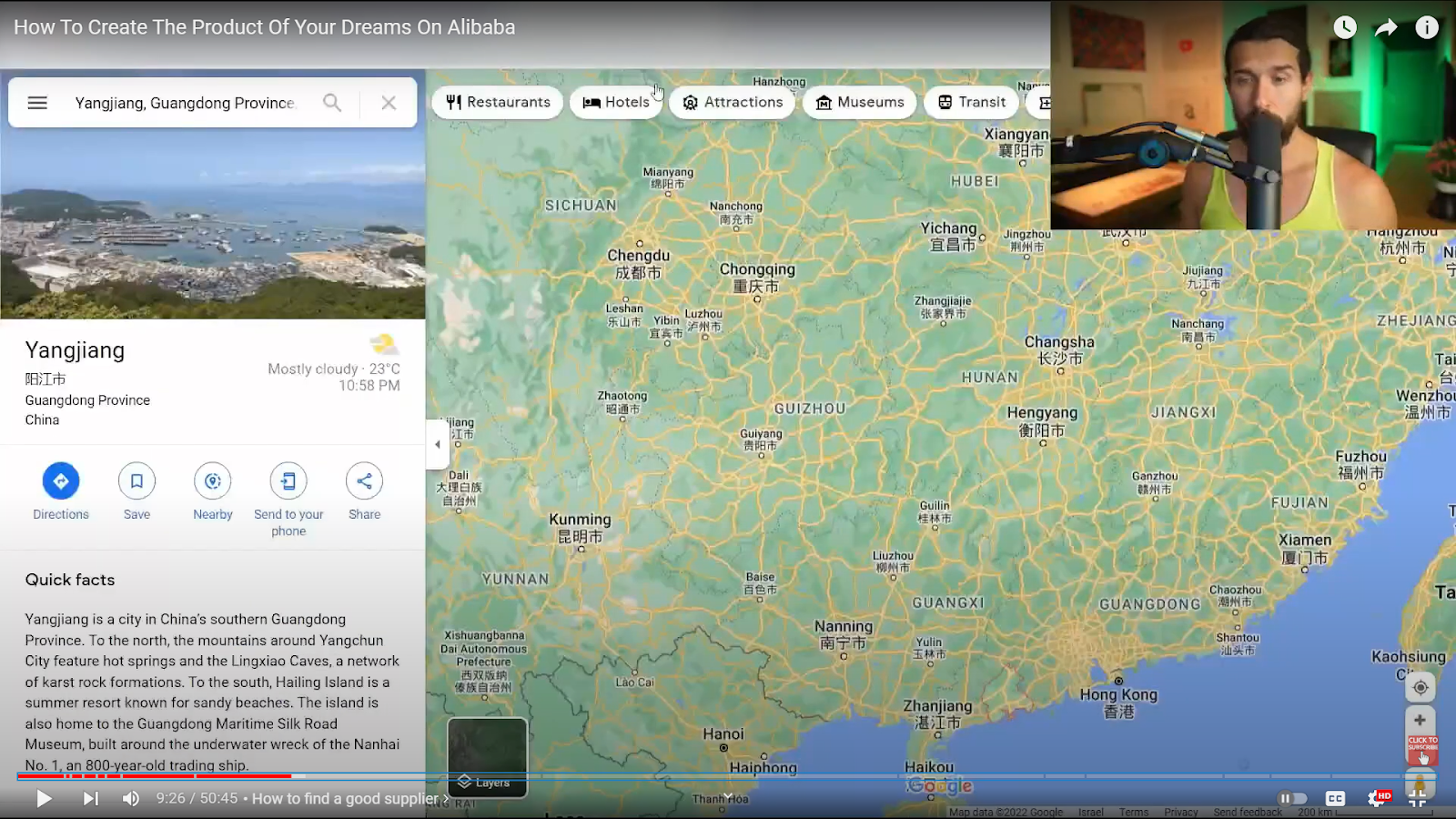This screenshot has width=1456, height=819.
Task: Click Hong Kong on the map
Action: (1118, 702)
